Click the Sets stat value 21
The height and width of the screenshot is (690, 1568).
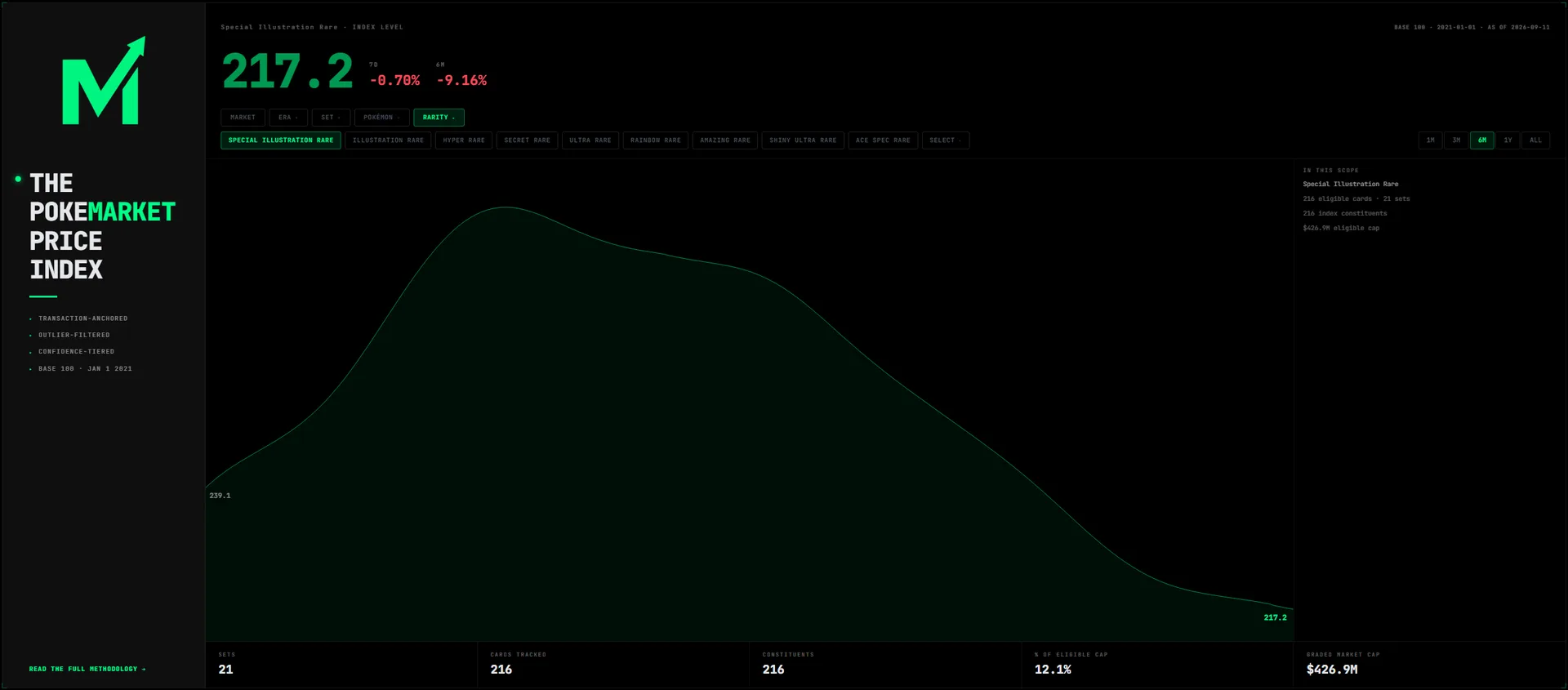tap(226, 670)
